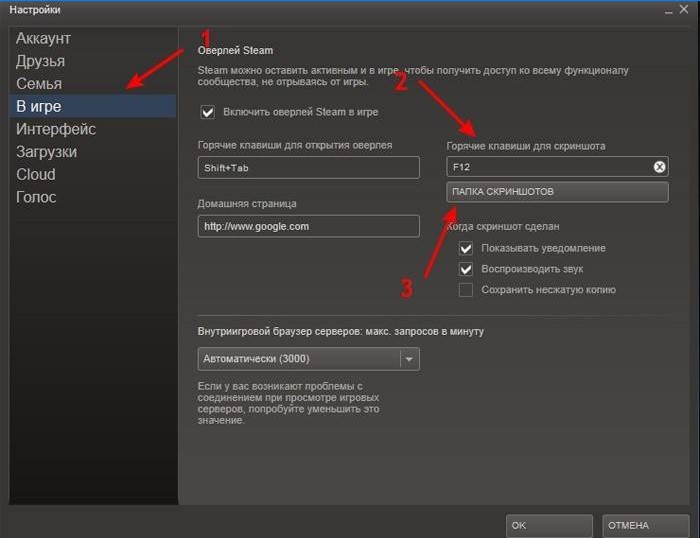Screen dimensions: 700x538
Task: Clear the F12 screenshot hotkey
Action: pyautogui.click(x=659, y=167)
